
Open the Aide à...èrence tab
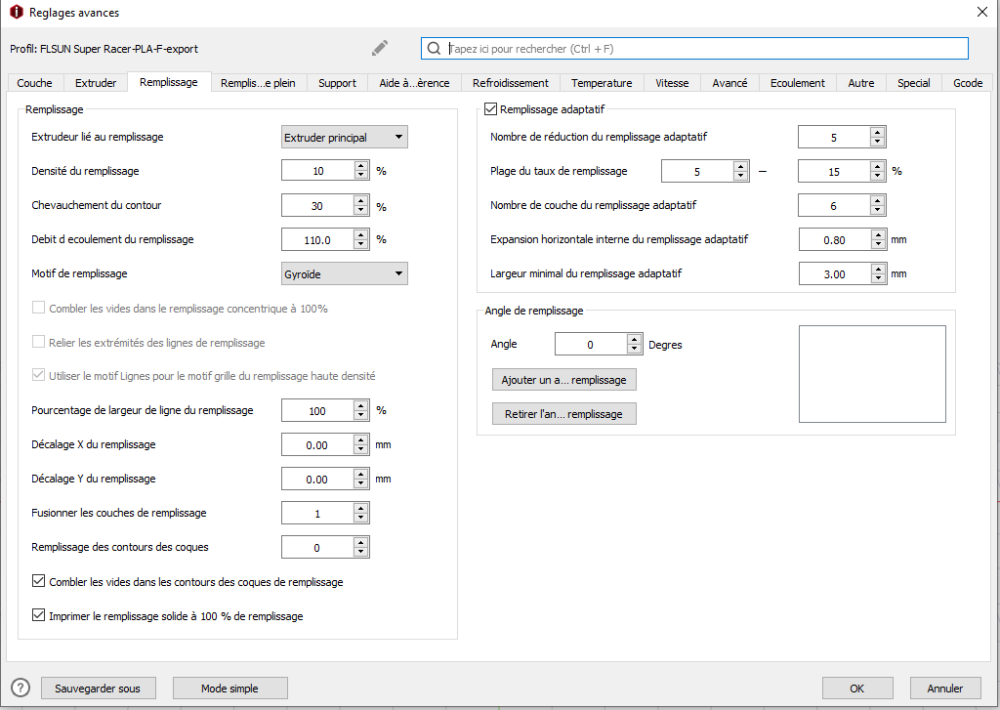(414, 83)
